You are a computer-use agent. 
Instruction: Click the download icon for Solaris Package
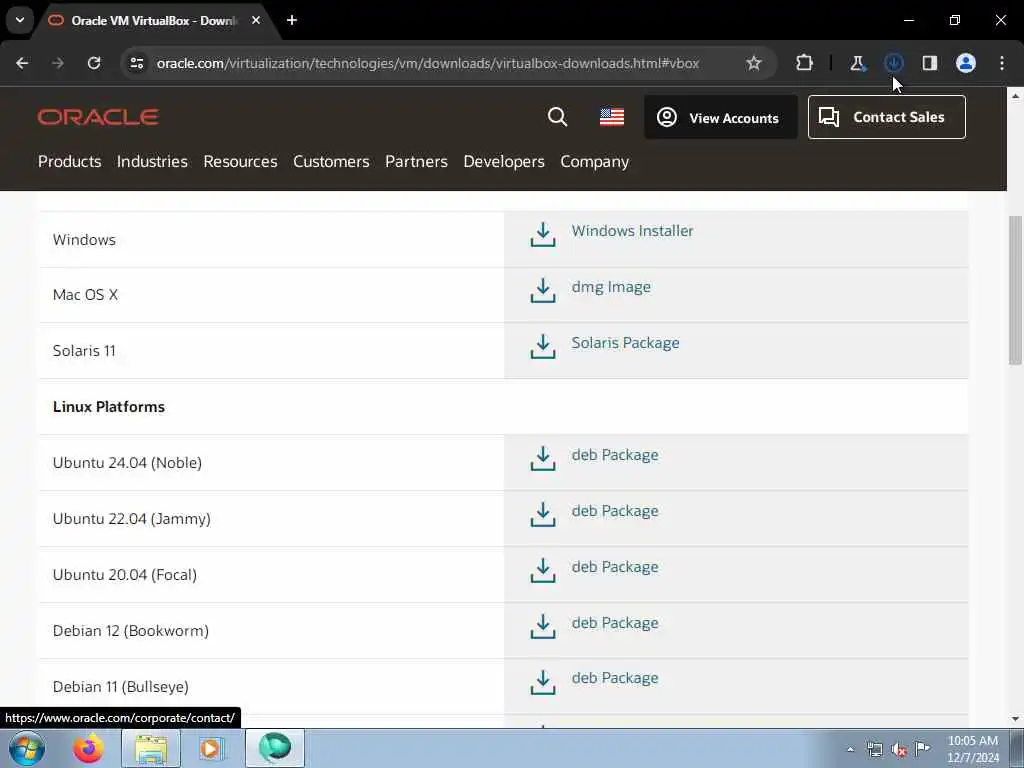[x=543, y=347]
